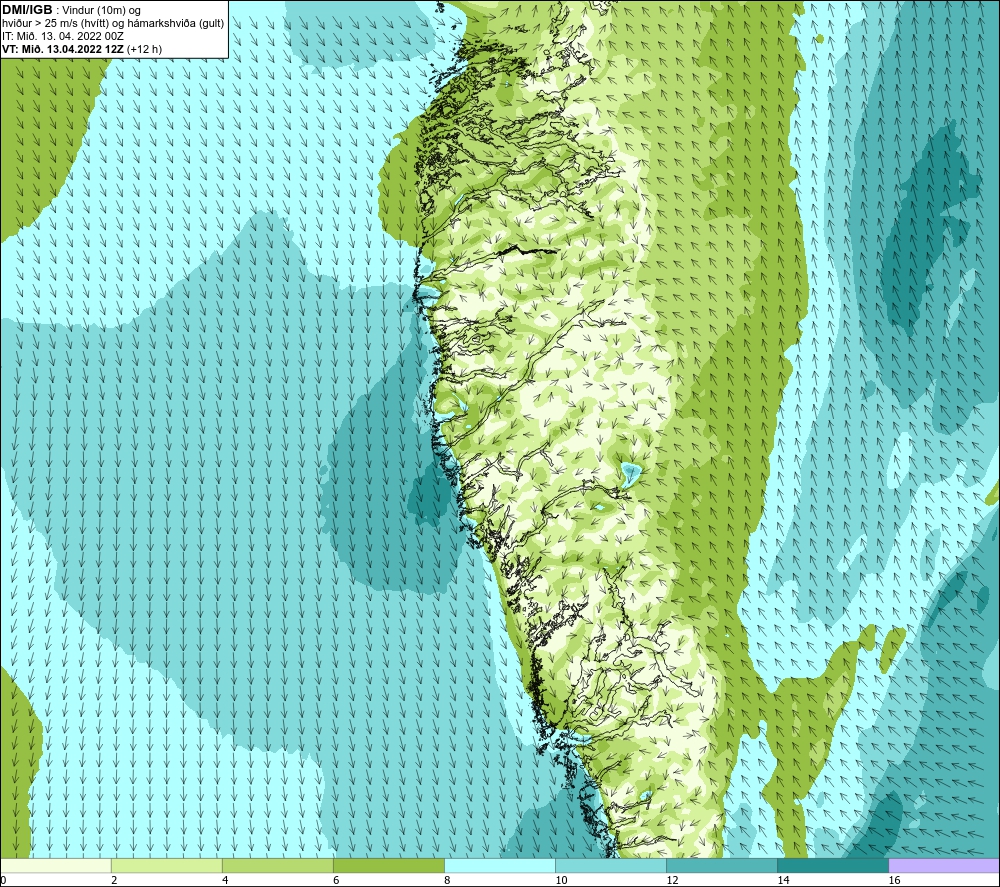Click the "DMI/IGB : Vindur (10m) og" title line

click(x=71, y=10)
